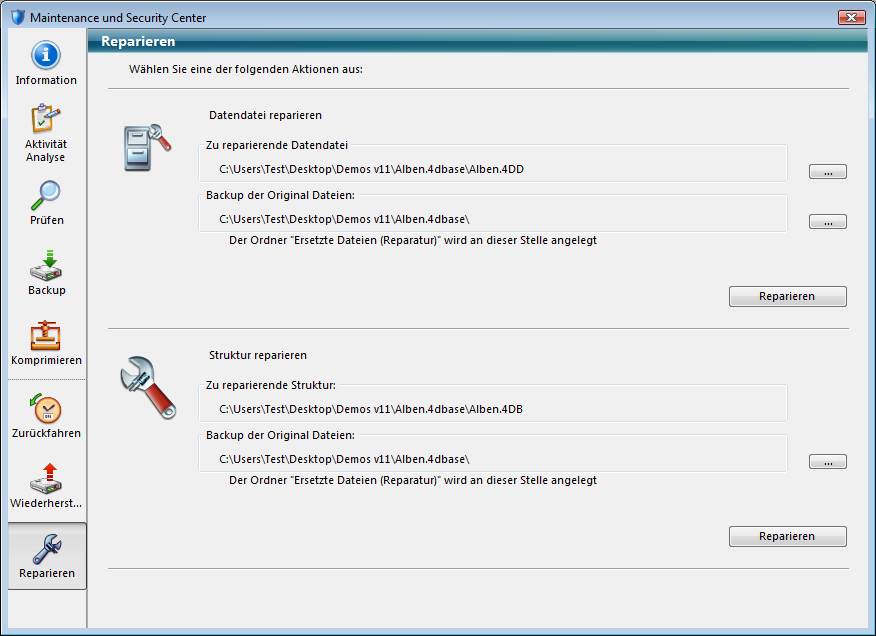Click the Wiederherst... label in sidebar
Image resolution: width=876 pixels, height=636 pixels.
(x=46, y=503)
